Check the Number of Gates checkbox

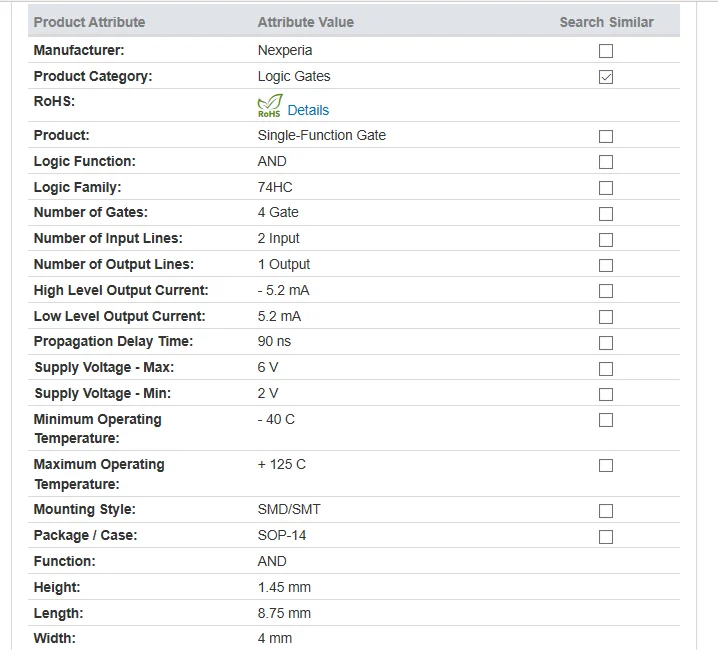tap(605, 213)
